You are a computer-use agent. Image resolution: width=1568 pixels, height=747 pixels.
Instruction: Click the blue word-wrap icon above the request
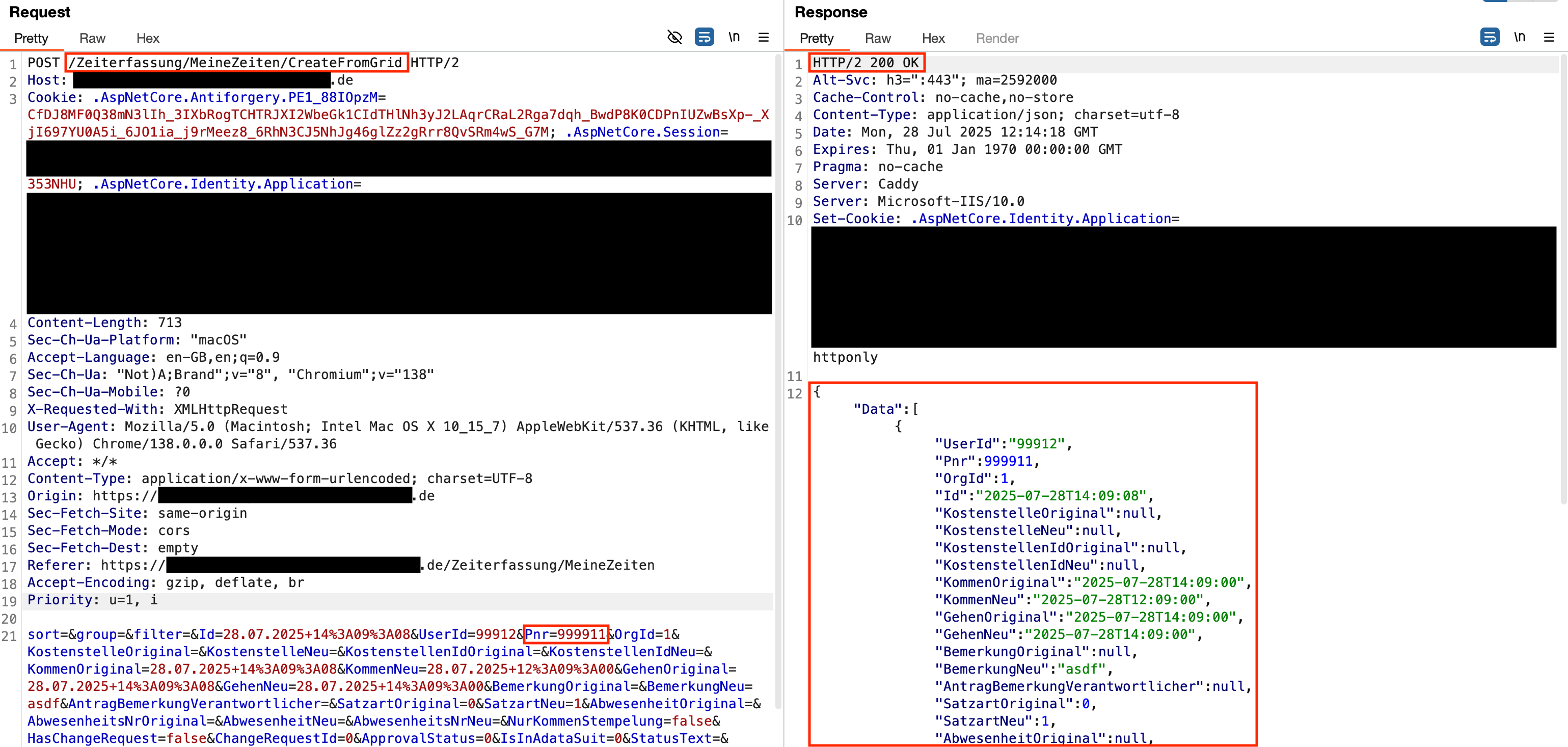[x=704, y=37]
